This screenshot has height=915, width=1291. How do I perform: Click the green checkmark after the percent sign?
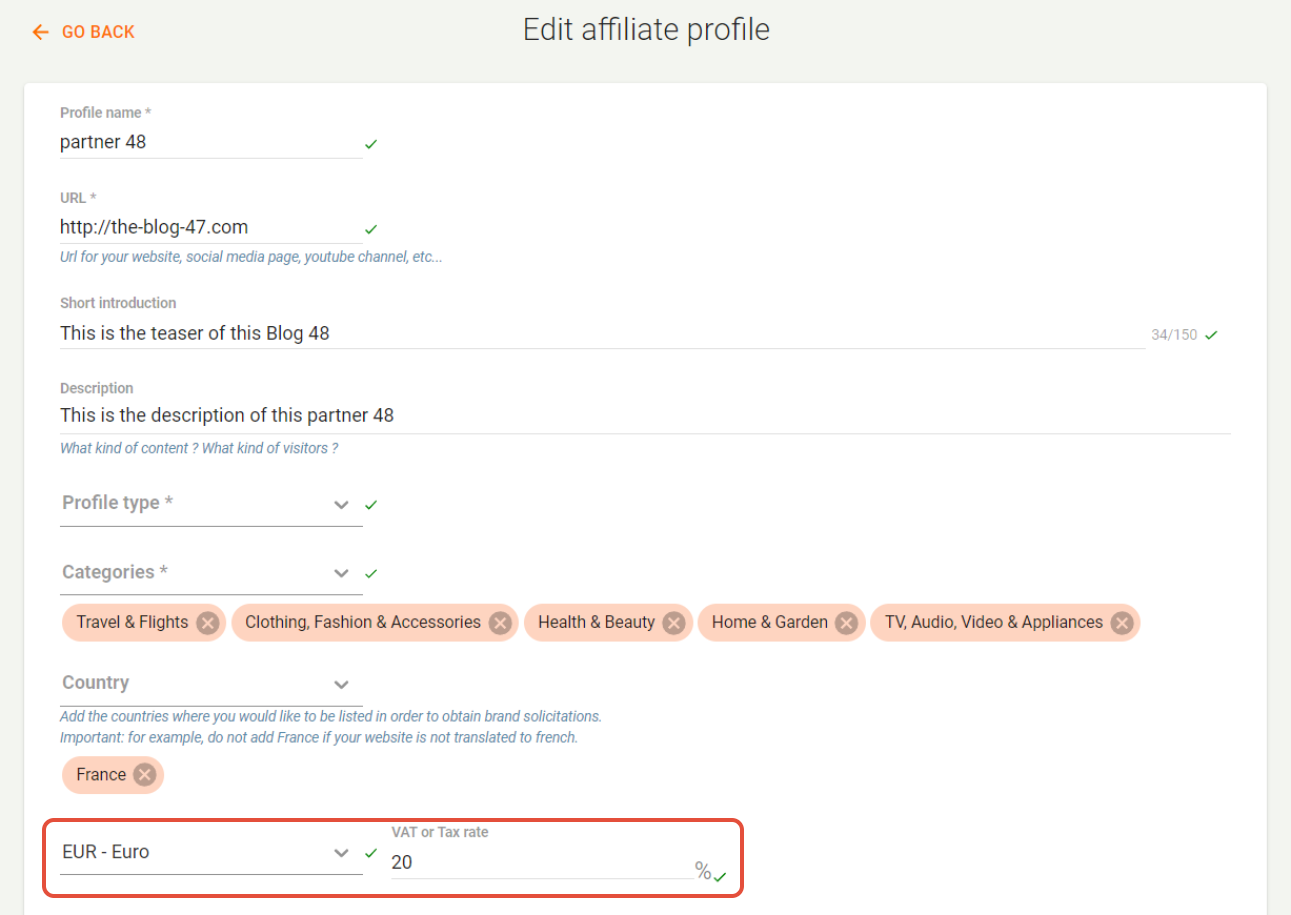click(720, 877)
